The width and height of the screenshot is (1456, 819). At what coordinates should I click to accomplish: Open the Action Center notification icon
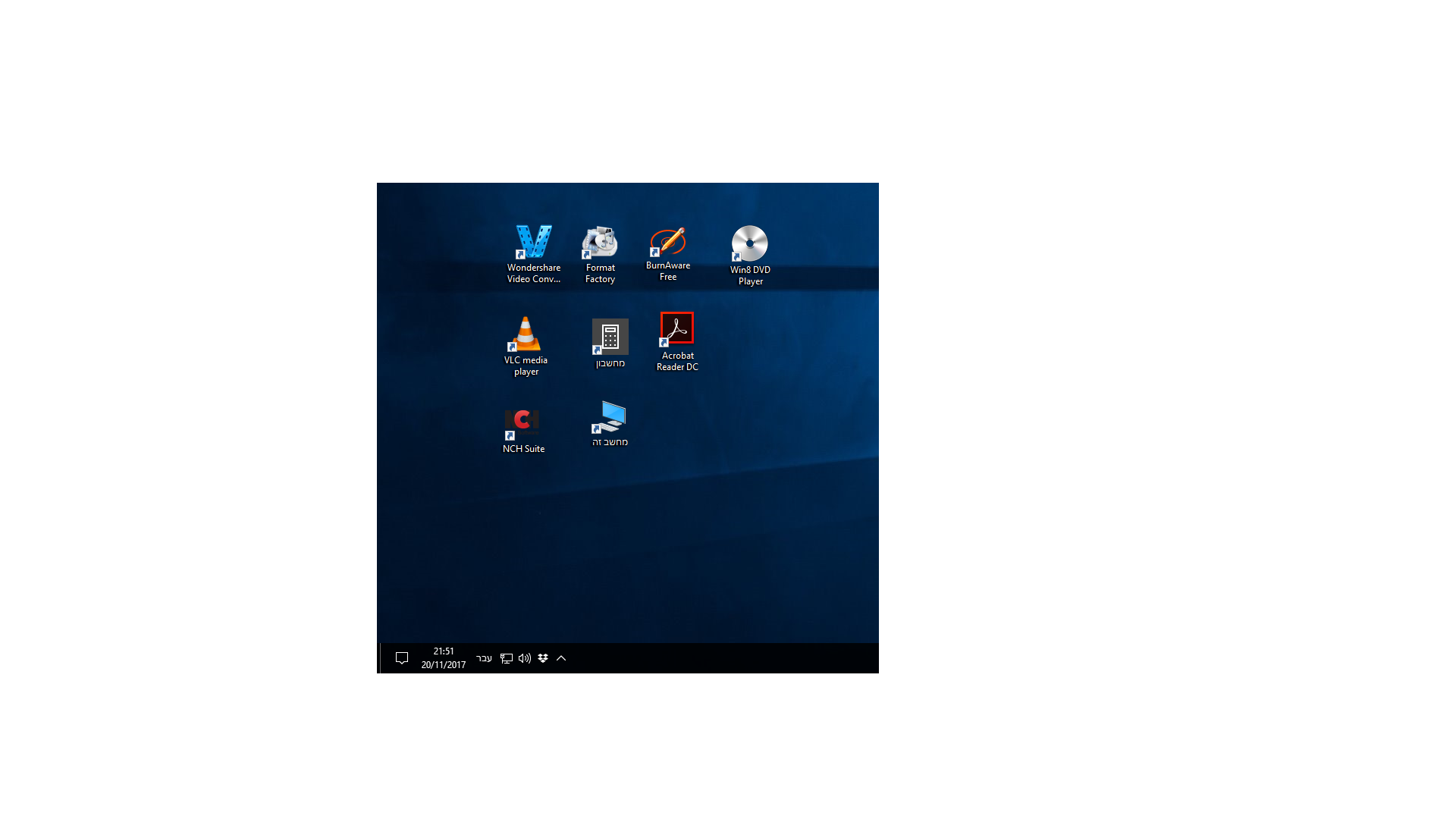[402, 658]
